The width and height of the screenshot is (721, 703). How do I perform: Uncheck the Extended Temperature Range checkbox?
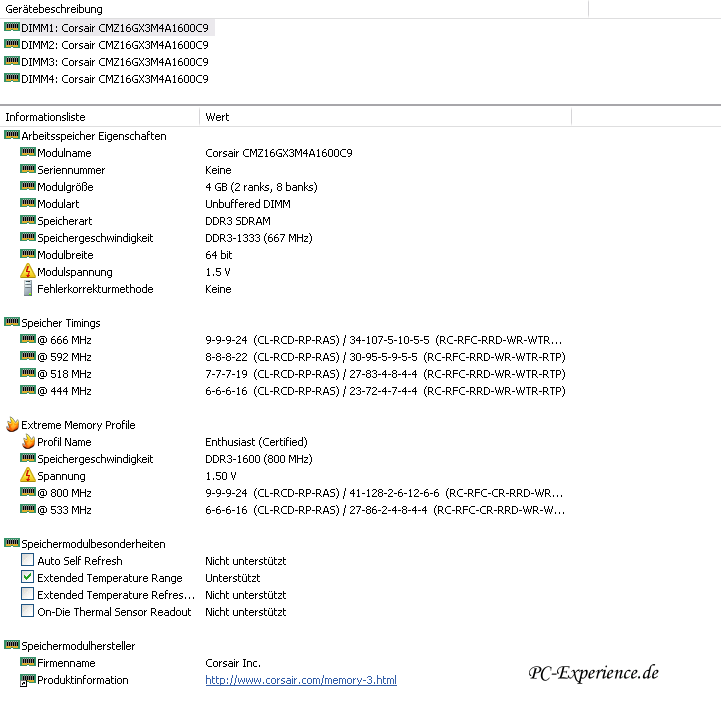point(28,578)
